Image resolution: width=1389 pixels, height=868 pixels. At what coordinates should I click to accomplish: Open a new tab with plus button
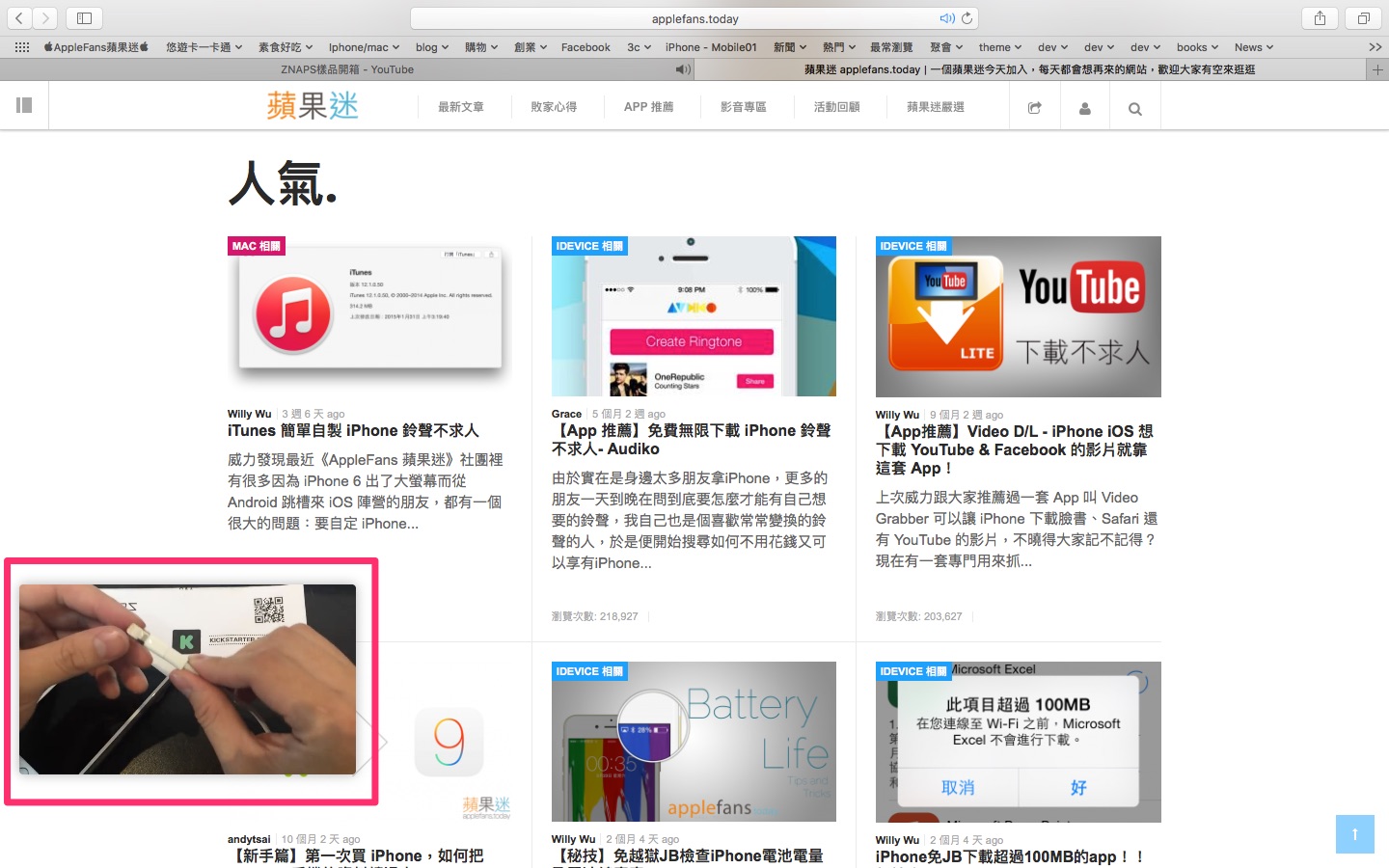tap(1377, 69)
